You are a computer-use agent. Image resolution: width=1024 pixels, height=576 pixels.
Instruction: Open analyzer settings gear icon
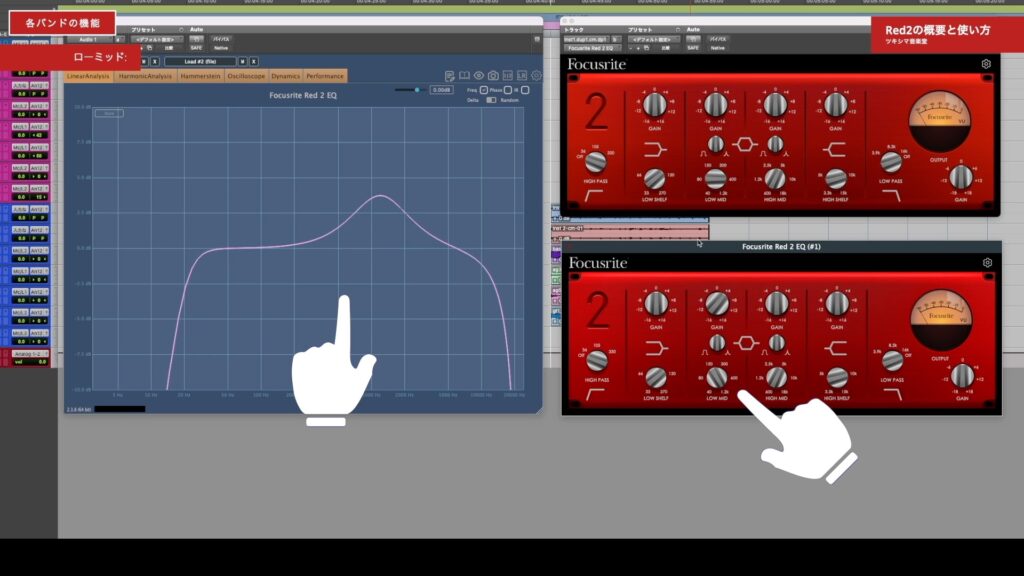[536, 76]
